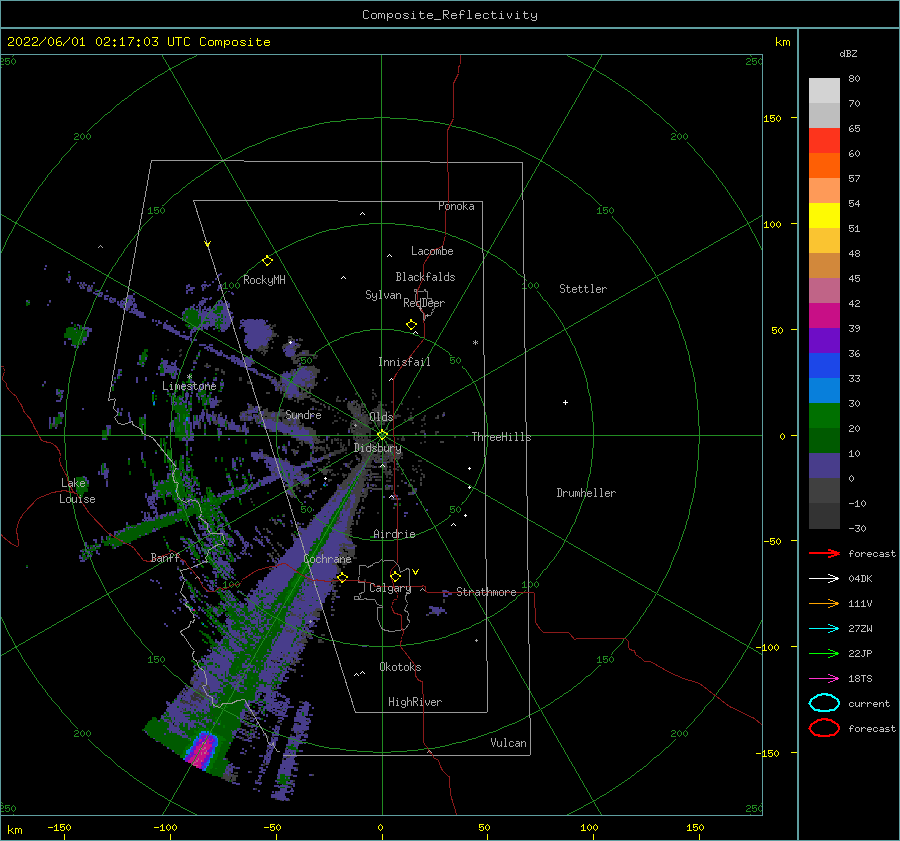Click the asterisk marker east of Innisfail
Image resolution: width=900 pixels, height=841 pixels.
(x=475, y=343)
